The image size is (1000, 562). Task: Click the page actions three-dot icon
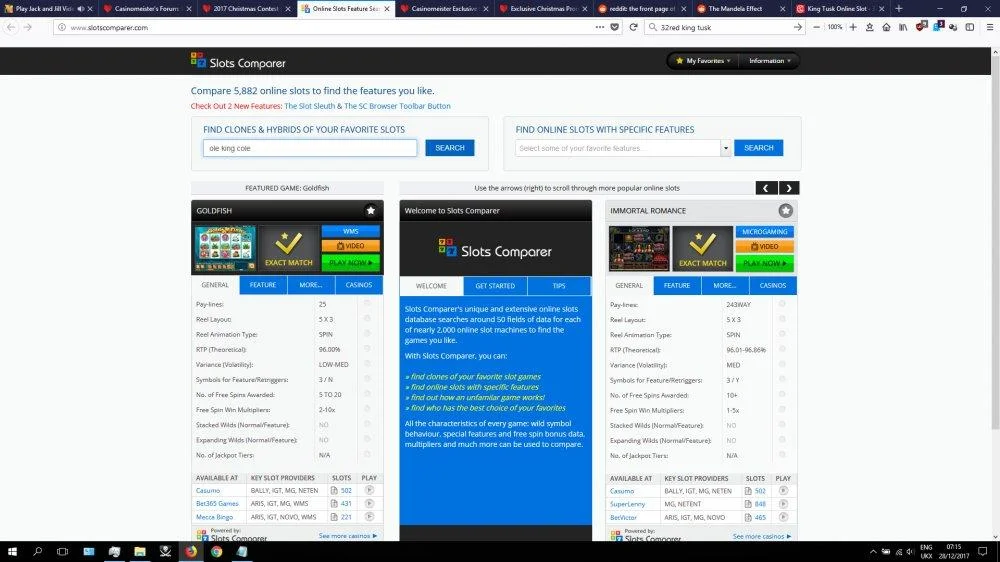[599, 27]
